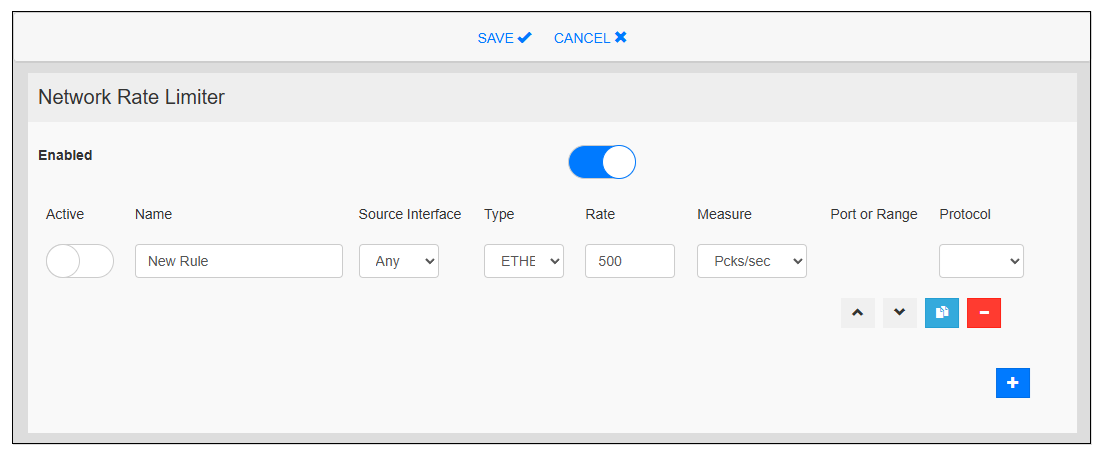
Task: Focus the Rate field showing 500
Action: pos(629,261)
